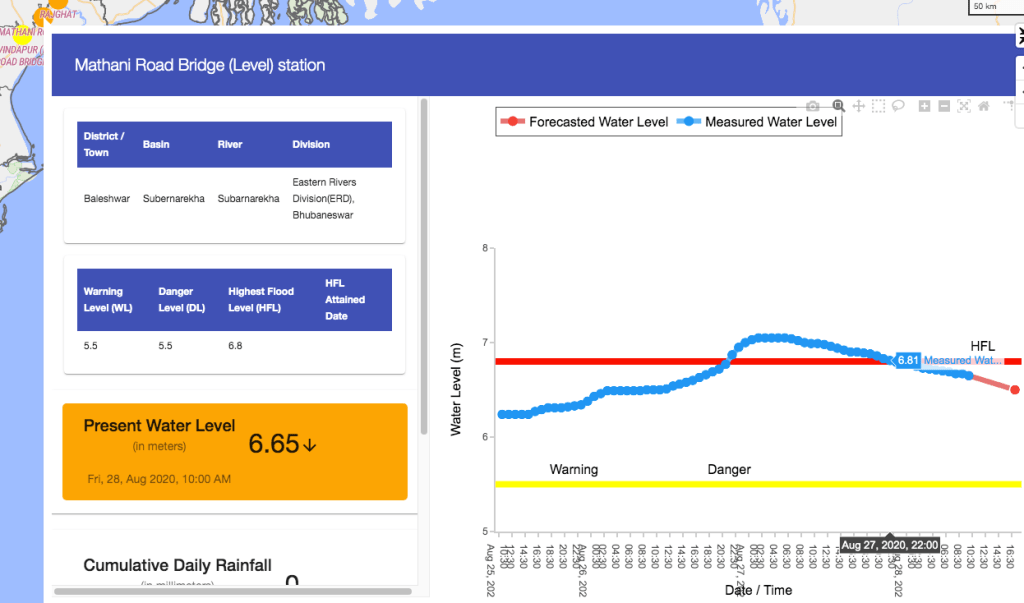The width and height of the screenshot is (1024, 603).
Task: Select the Zoom tool in chart toolbar
Action: (839, 106)
